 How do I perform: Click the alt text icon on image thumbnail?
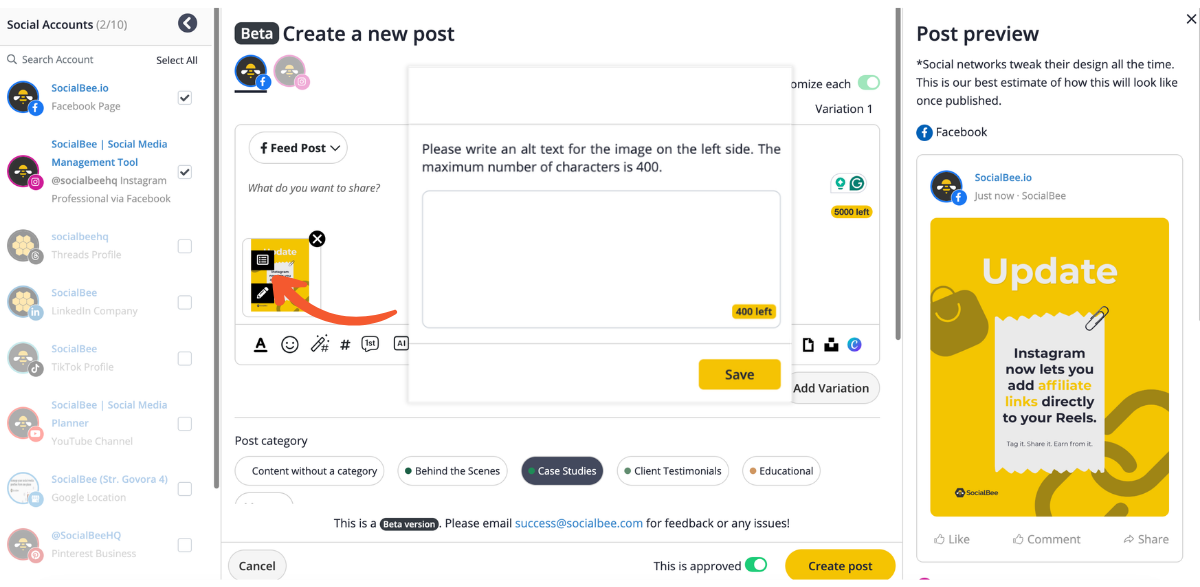[x=262, y=260]
